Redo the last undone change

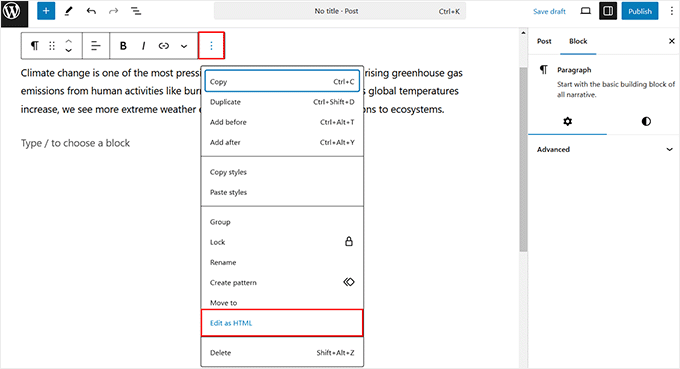click(x=113, y=11)
